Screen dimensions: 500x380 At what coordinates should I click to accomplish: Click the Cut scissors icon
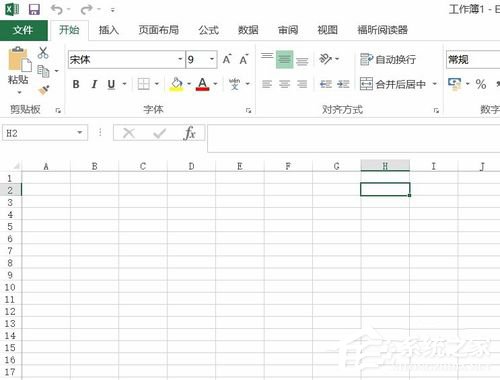[43, 53]
